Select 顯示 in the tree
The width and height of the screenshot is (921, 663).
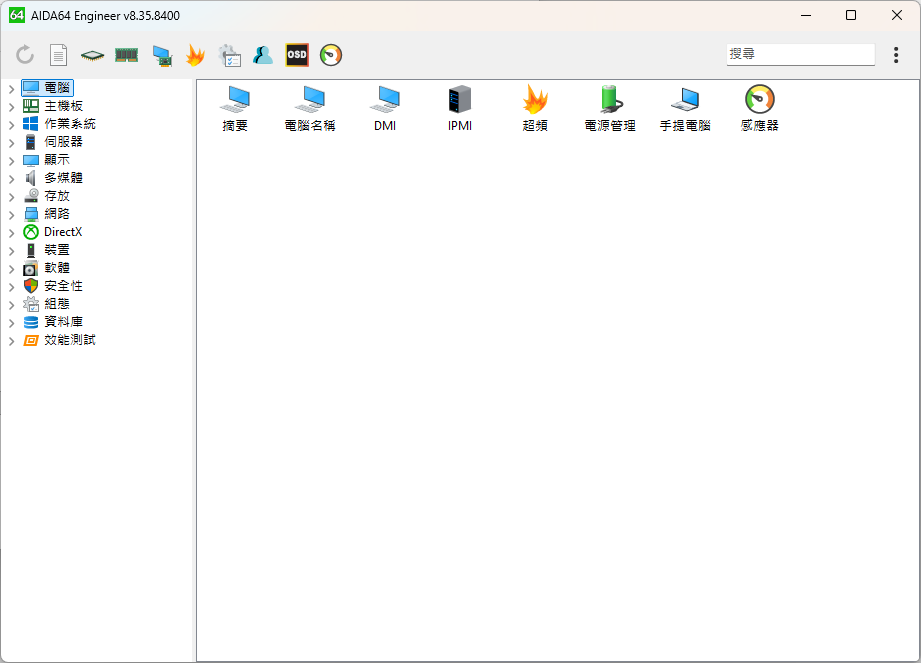click(x=46, y=160)
